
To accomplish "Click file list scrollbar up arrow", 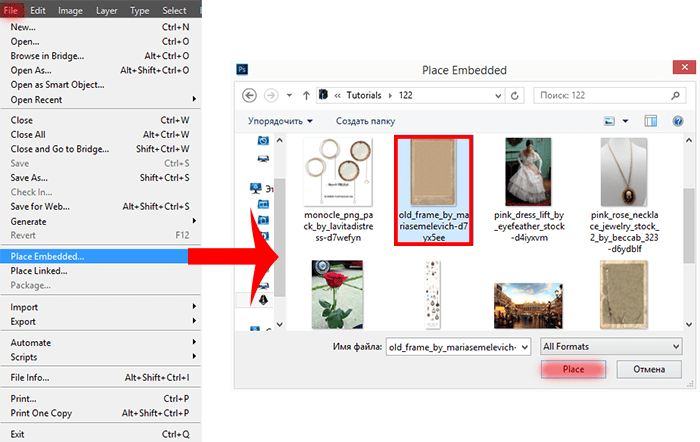I will pyautogui.click(x=689, y=140).
